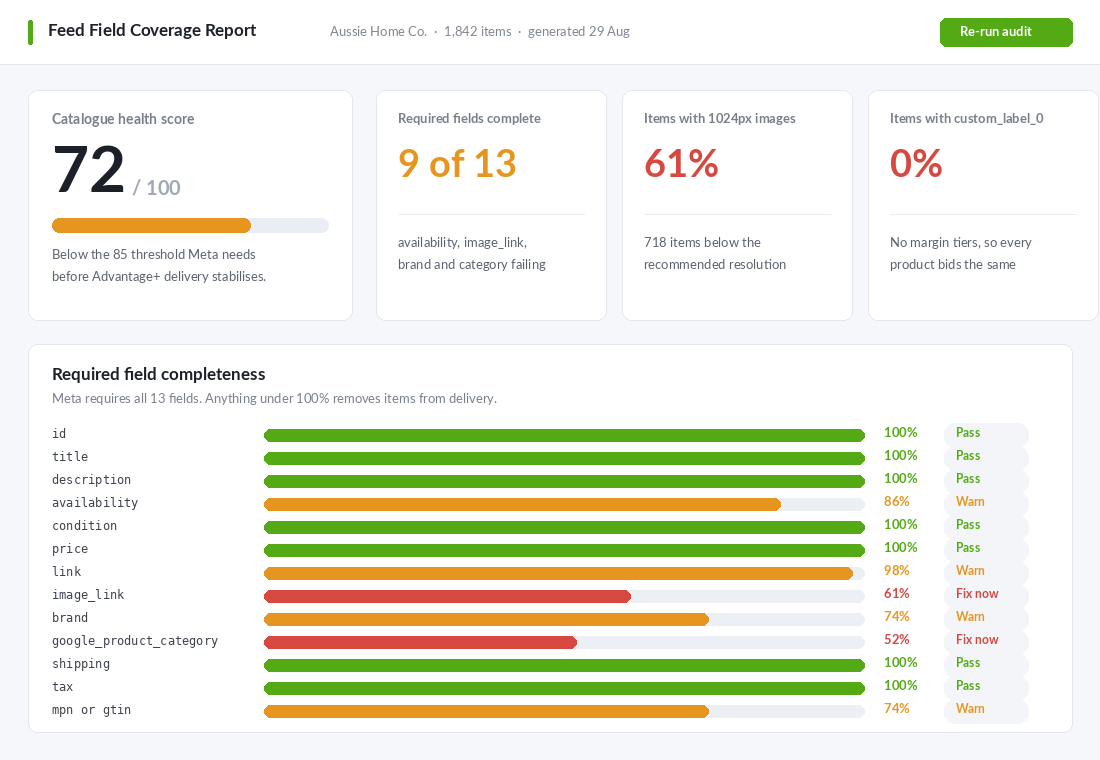Image resolution: width=1100 pixels, height=760 pixels.
Task: Click the image_link field name
Action: (88, 595)
